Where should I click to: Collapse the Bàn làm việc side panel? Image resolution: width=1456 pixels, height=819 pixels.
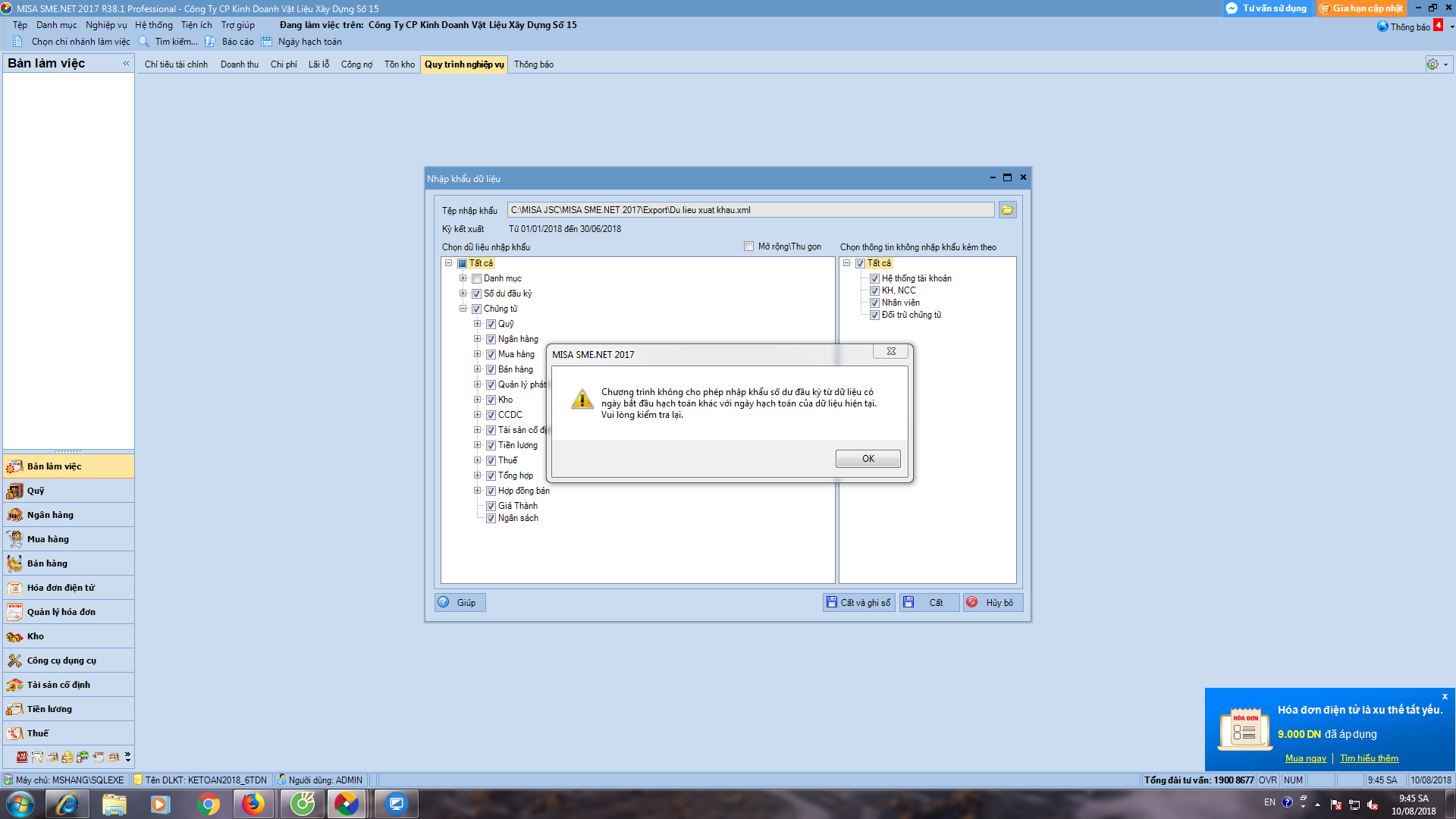click(x=126, y=64)
